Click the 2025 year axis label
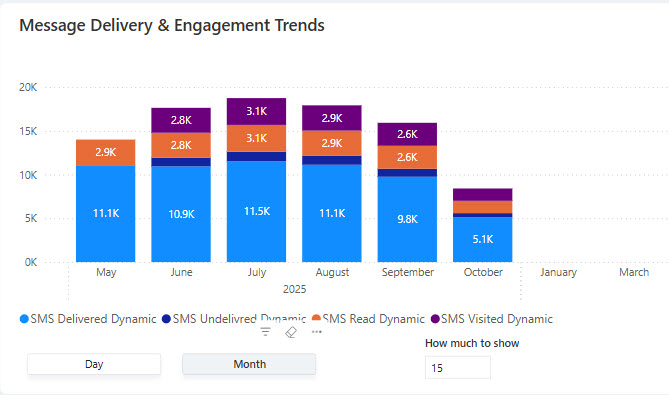This screenshot has width=669, height=395. pyautogui.click(x=294, y=289)
